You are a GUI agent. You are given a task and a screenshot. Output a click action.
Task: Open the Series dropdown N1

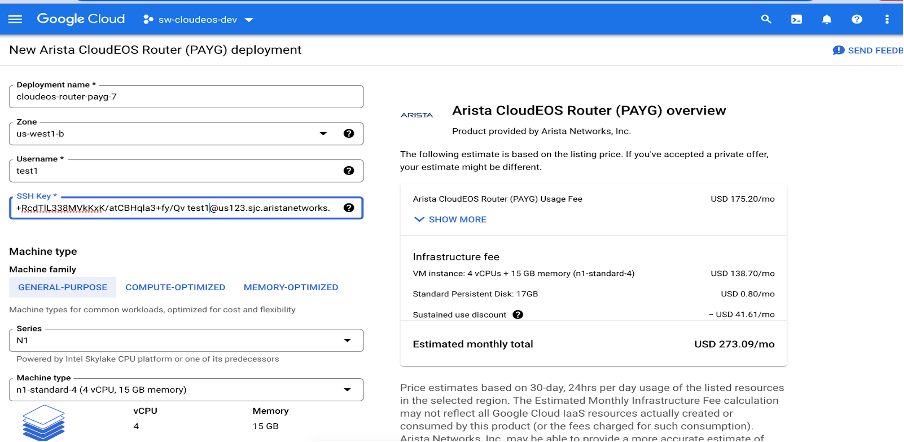[x=186, y=341]
